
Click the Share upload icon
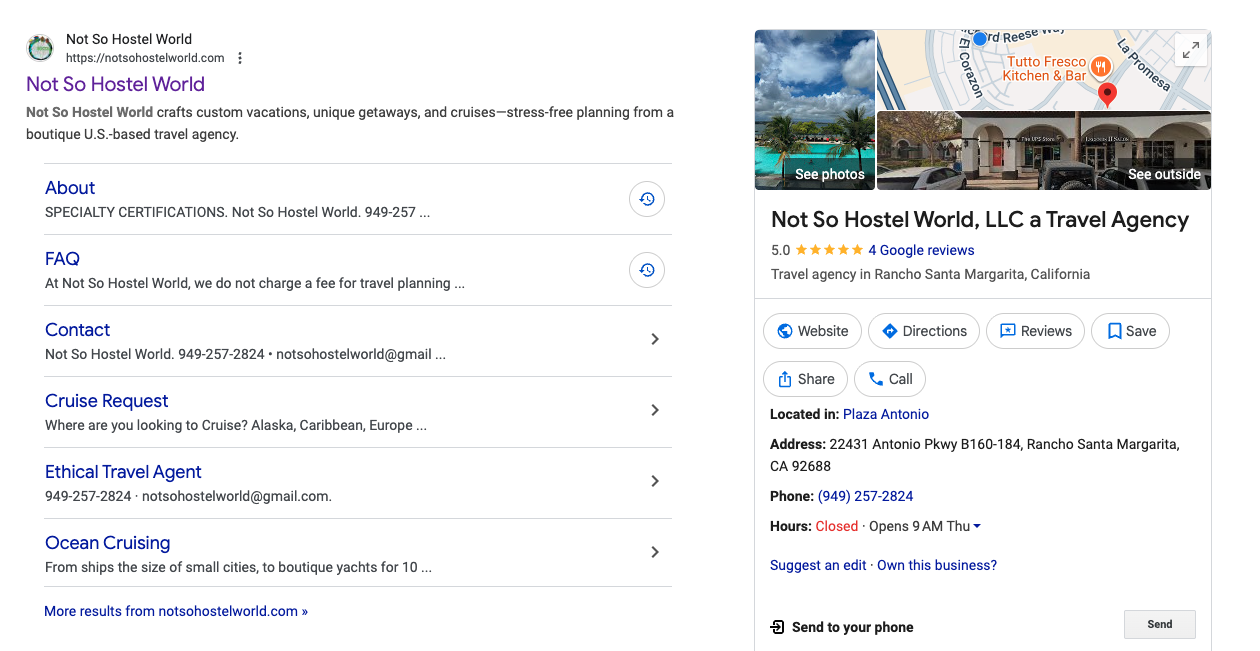785,379
